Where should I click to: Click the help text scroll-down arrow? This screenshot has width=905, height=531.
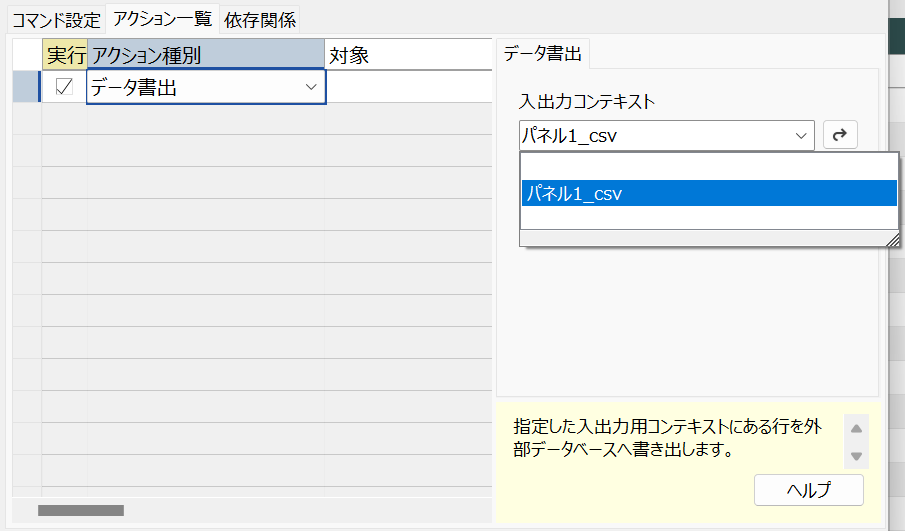(x=856, y=456)
